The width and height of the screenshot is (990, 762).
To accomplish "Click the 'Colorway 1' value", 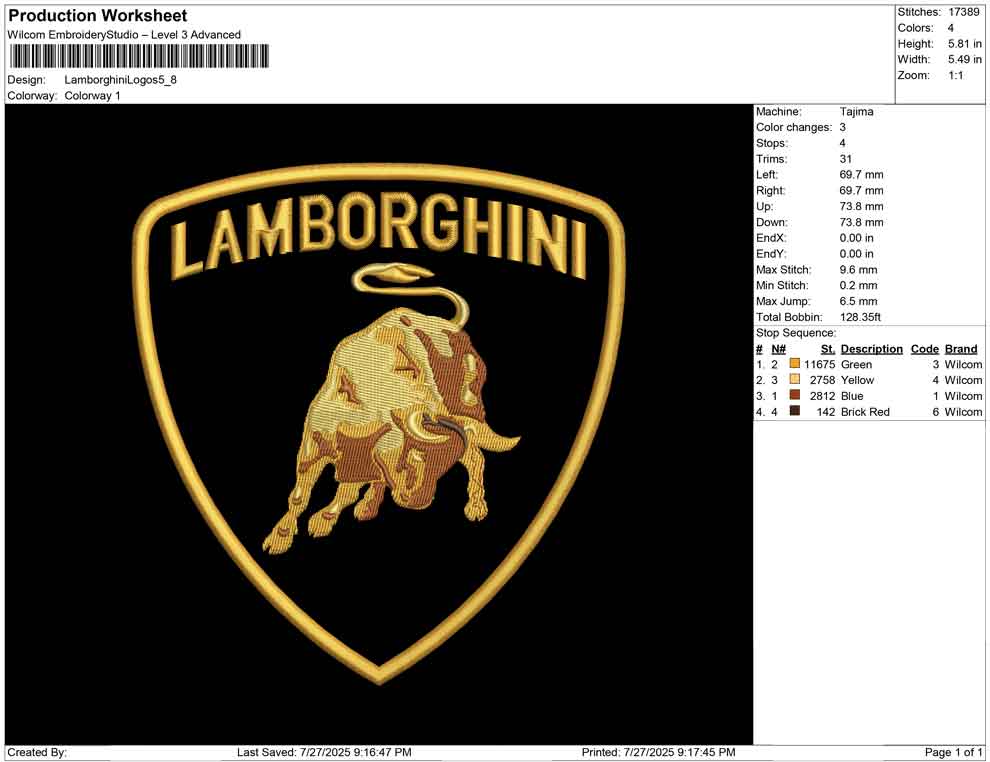I will [x=92, y=96].
